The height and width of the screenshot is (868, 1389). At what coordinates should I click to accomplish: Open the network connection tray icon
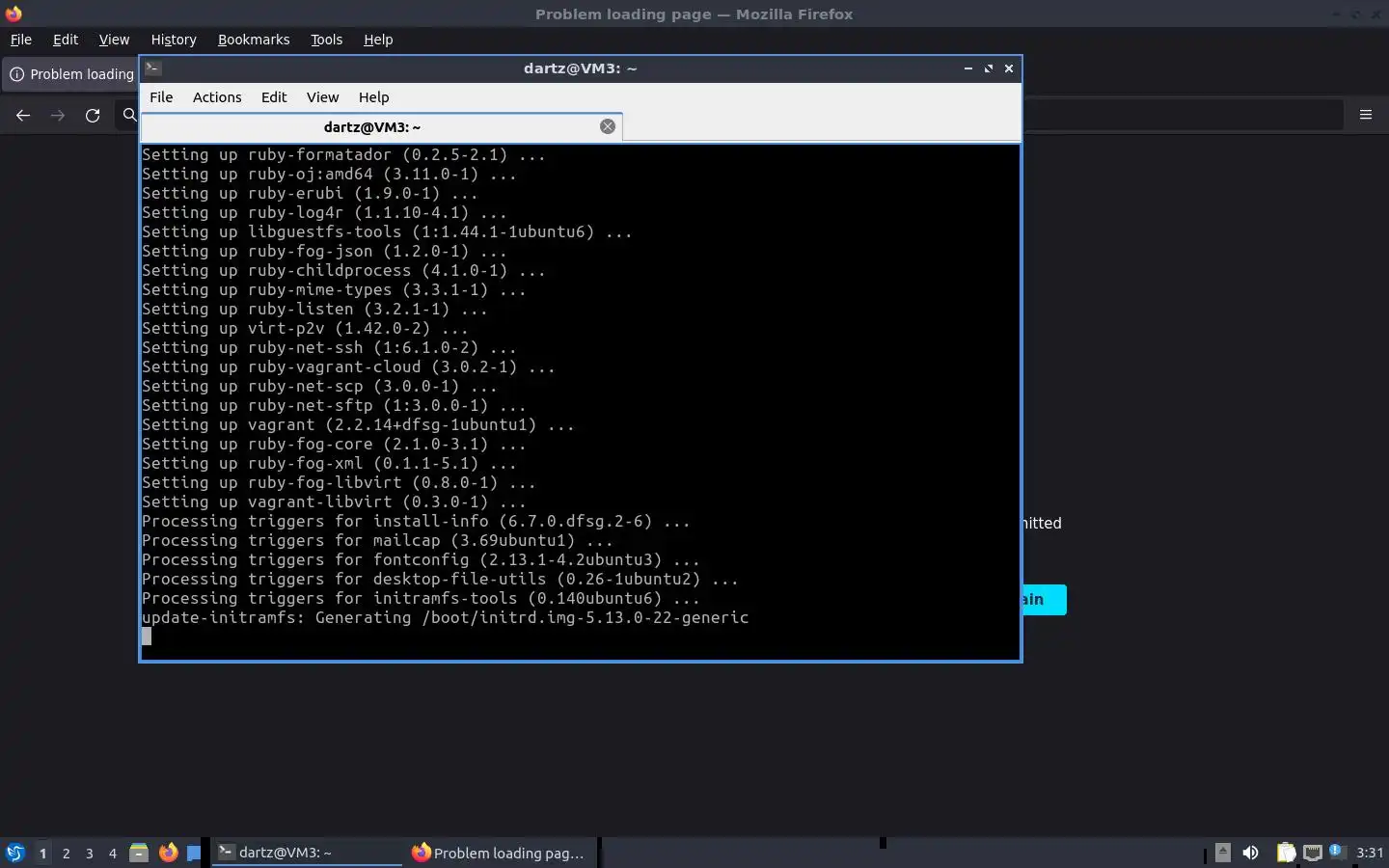[1313, 853]
